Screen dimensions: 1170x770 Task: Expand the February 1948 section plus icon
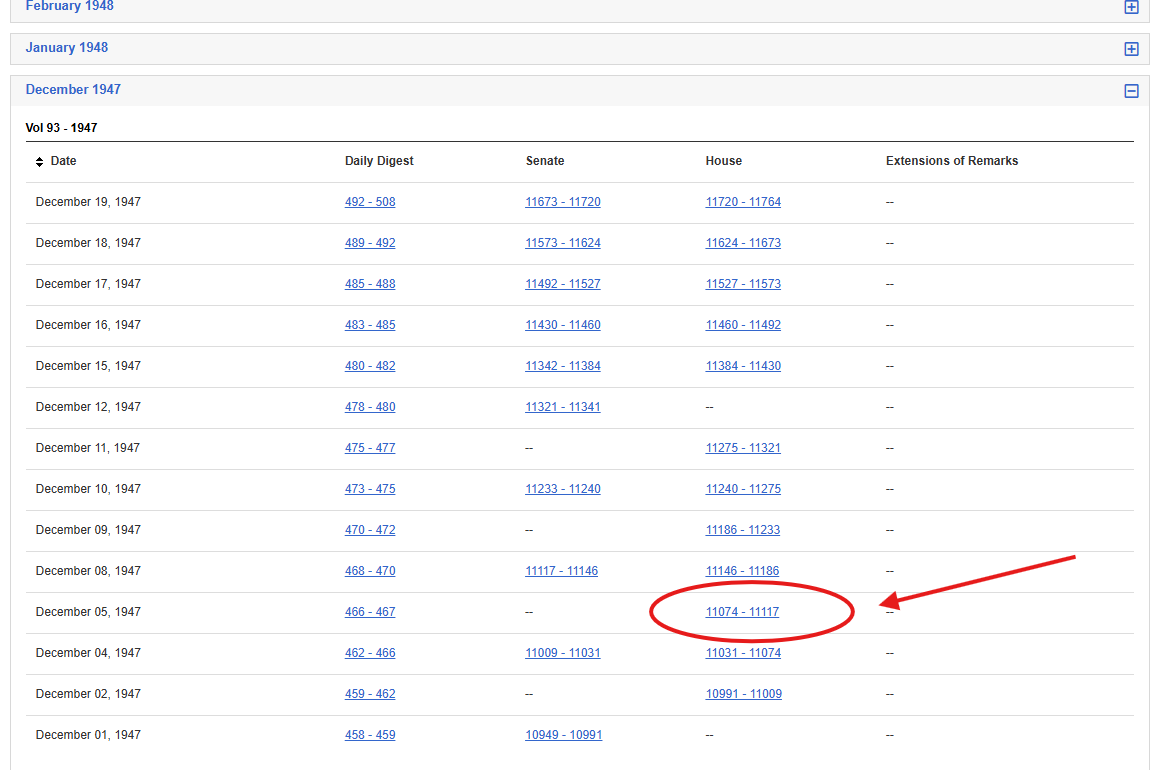tap(1131, 7)
